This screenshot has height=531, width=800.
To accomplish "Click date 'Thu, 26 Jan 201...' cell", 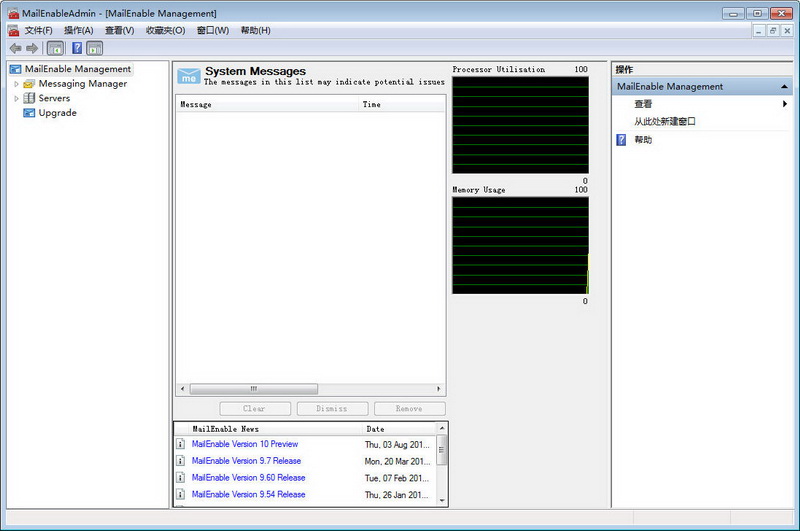I will click(397, 495).
